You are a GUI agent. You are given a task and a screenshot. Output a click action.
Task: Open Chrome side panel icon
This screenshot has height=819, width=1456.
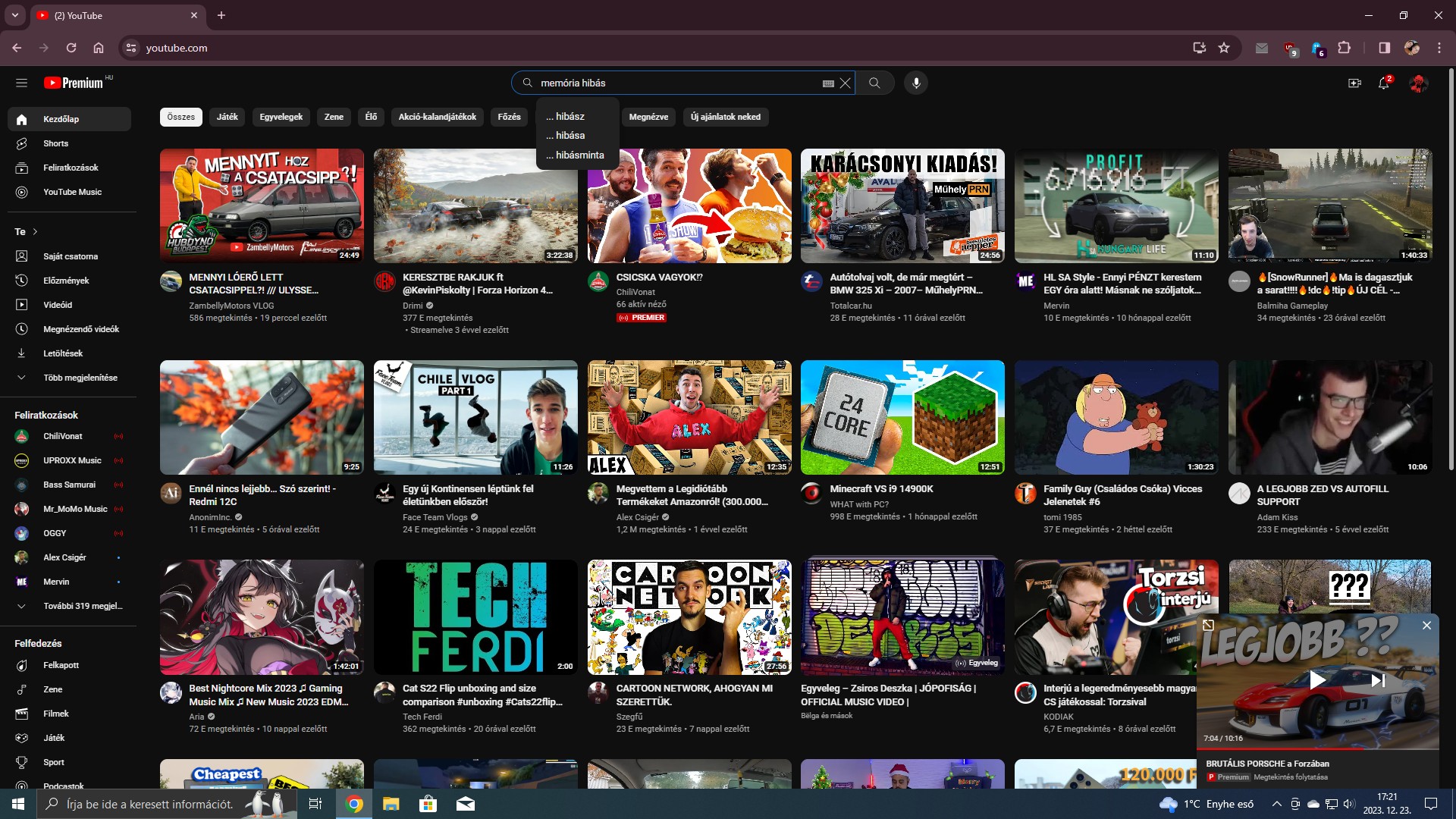pos(1384,48)
